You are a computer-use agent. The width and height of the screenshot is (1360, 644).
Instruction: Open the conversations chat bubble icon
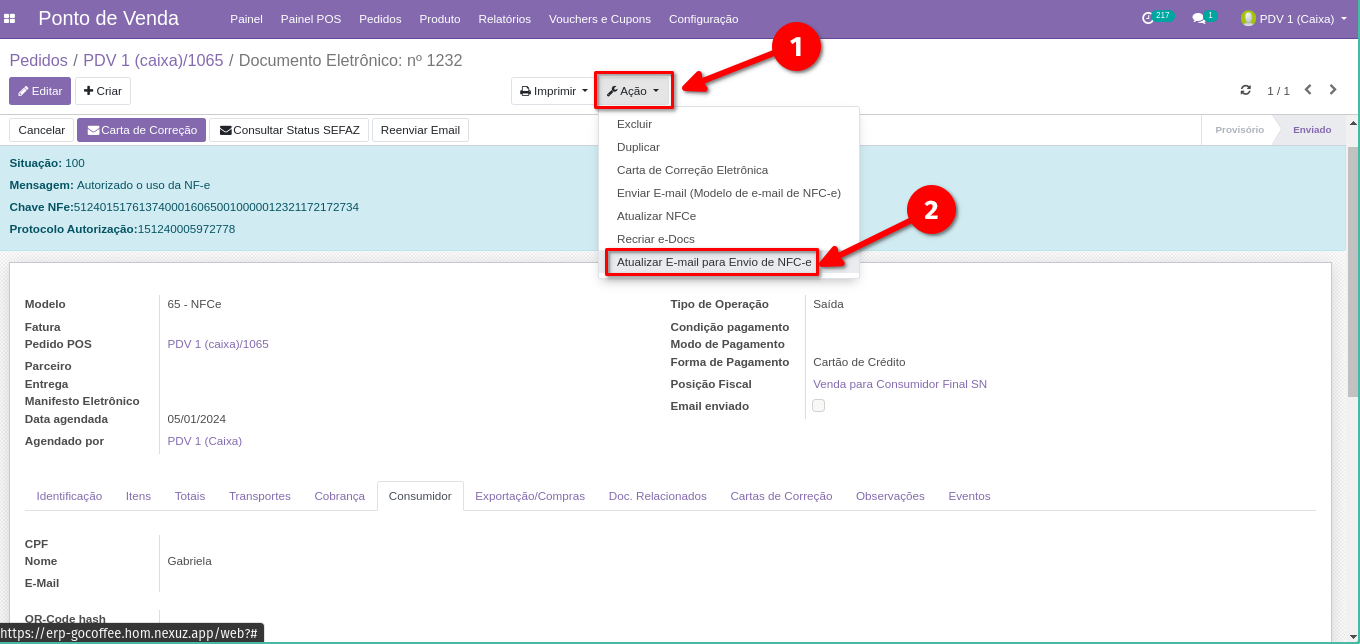click(1198, 18)
